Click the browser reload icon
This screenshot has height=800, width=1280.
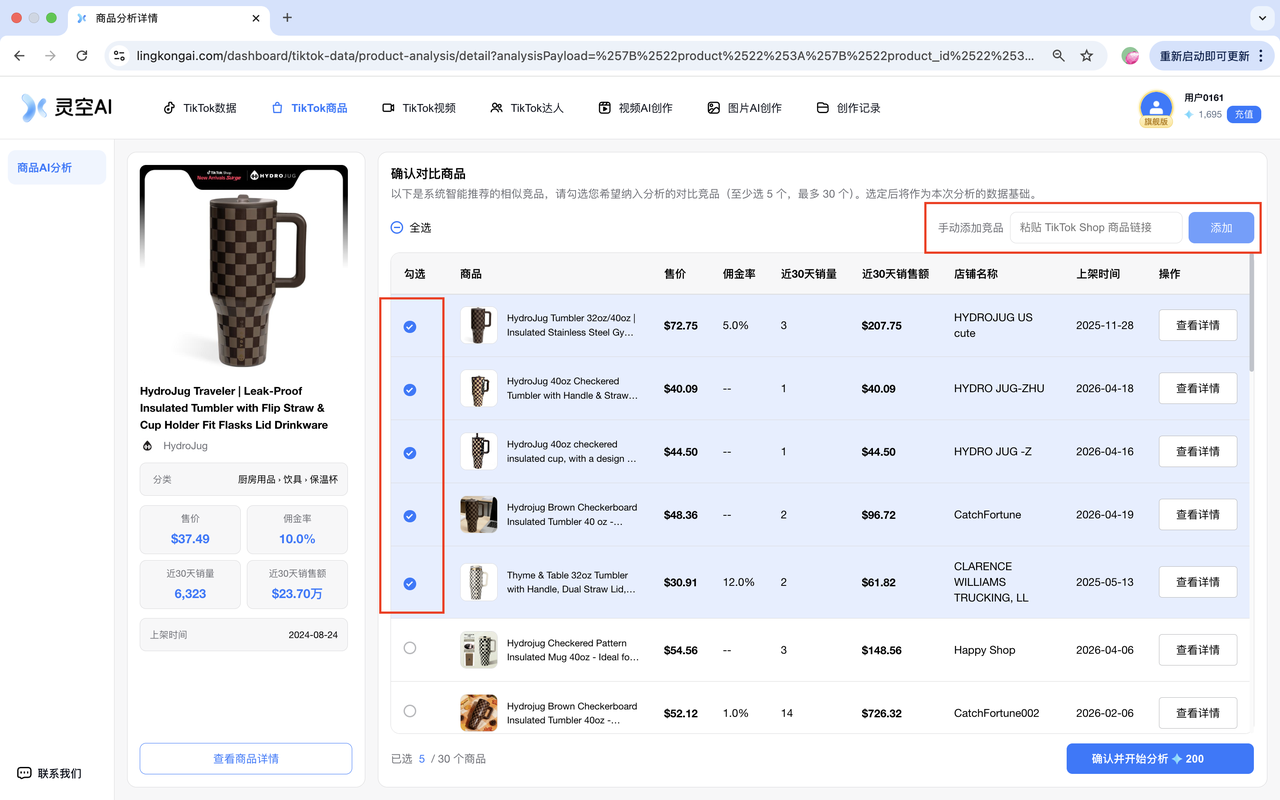(x=82, y=56)
